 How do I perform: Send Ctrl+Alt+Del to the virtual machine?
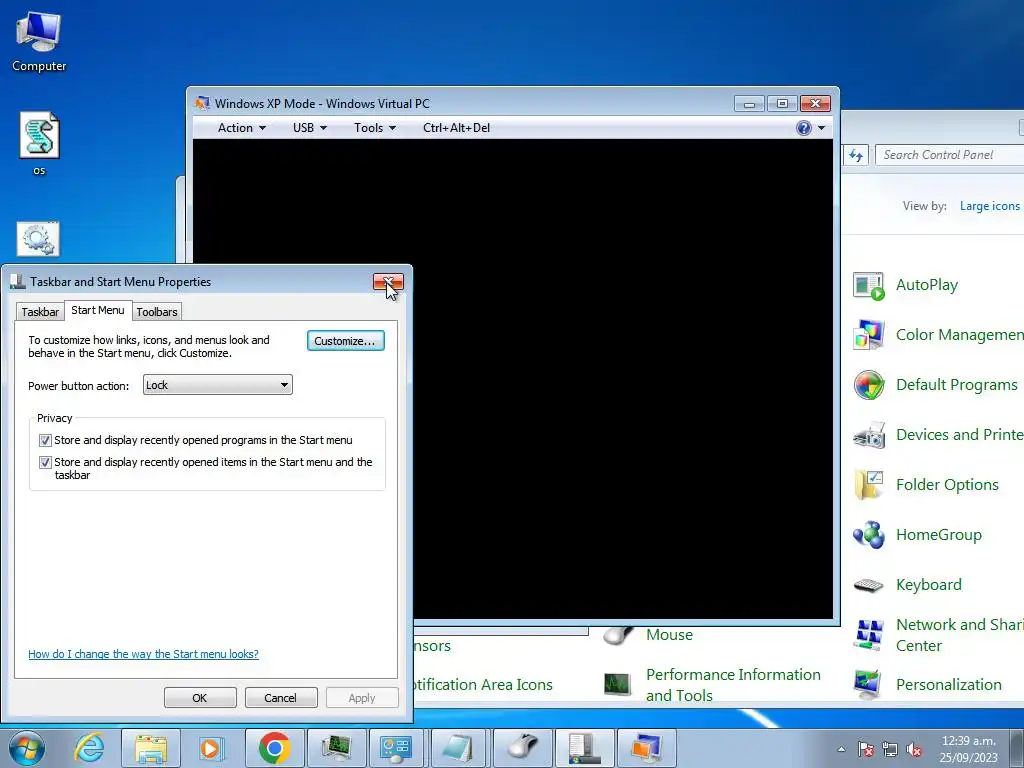coord(456,128)
